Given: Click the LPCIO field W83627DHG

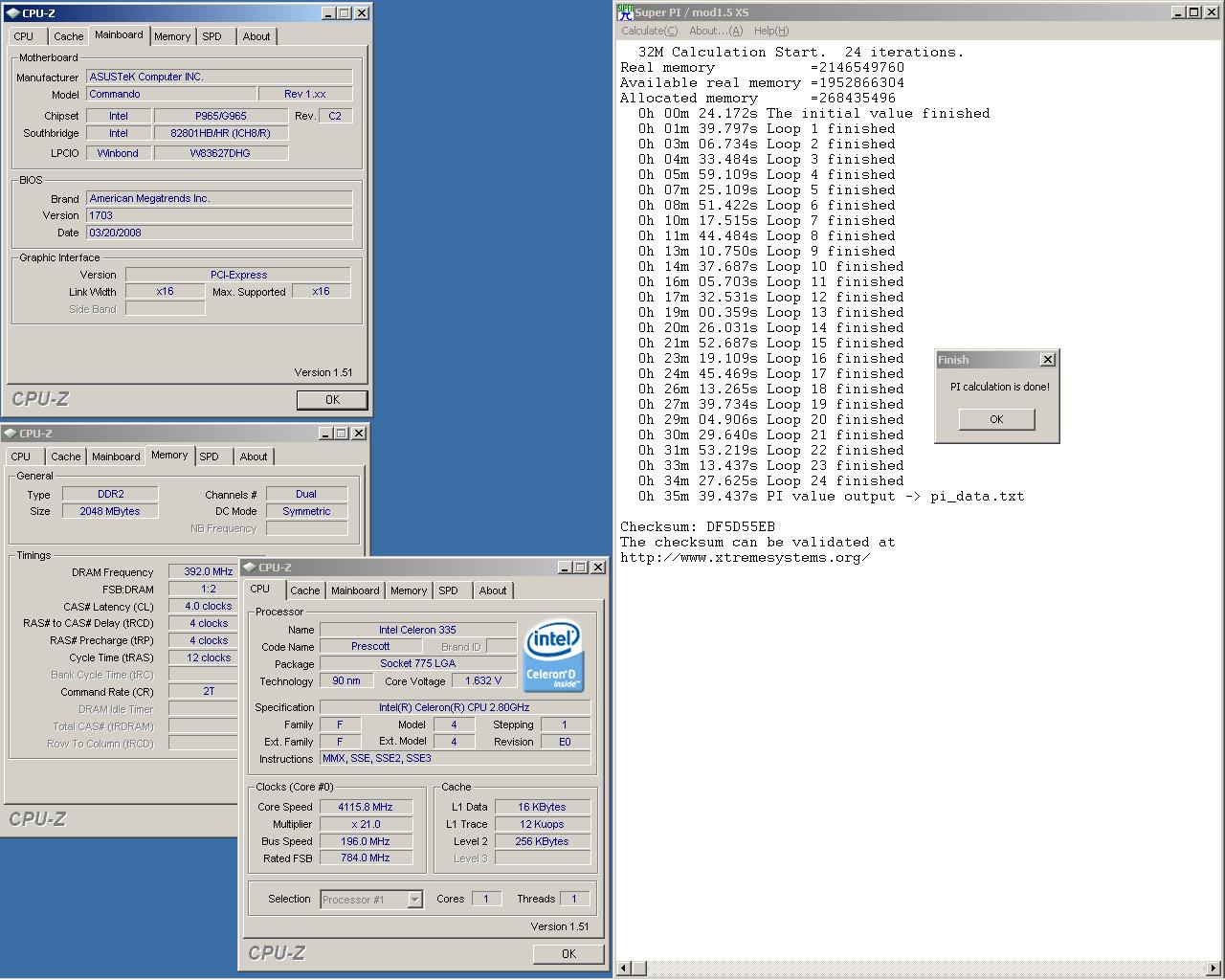Looking at the screenshot, I should click(x=221, y=153).
